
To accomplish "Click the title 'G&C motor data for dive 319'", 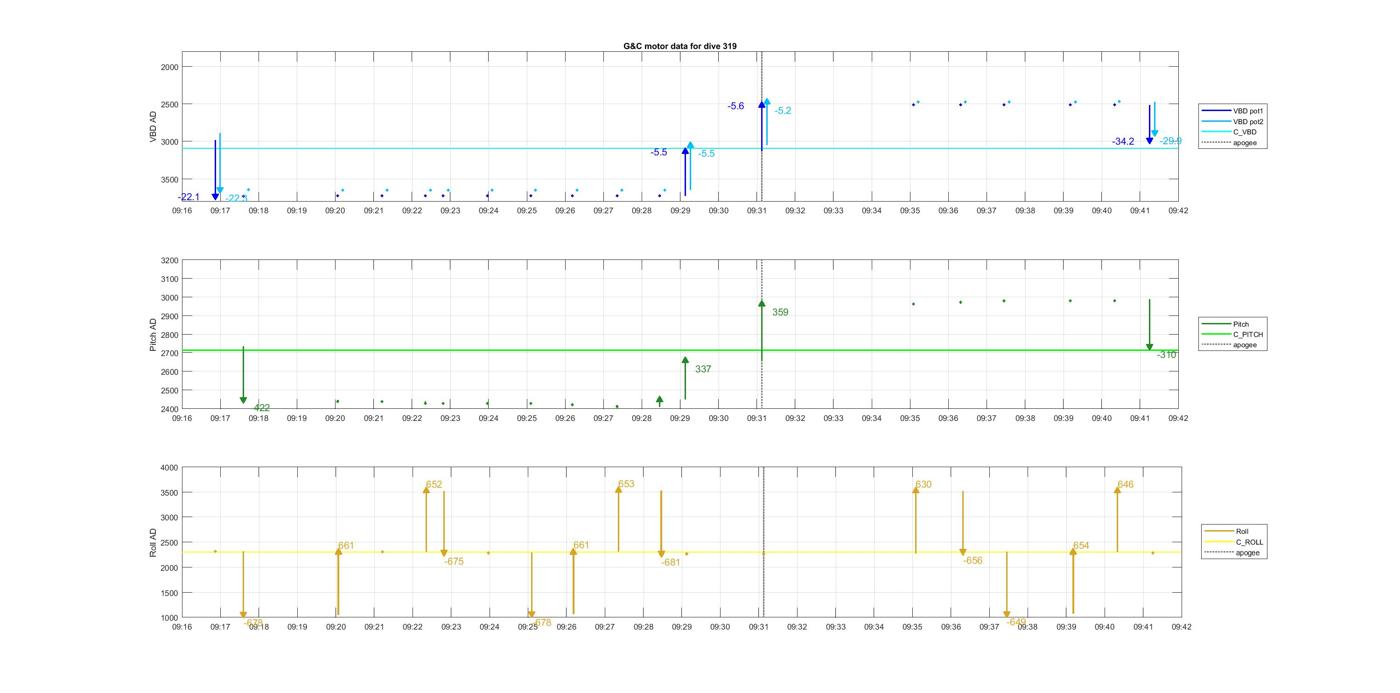I will (x=680, y=46).
